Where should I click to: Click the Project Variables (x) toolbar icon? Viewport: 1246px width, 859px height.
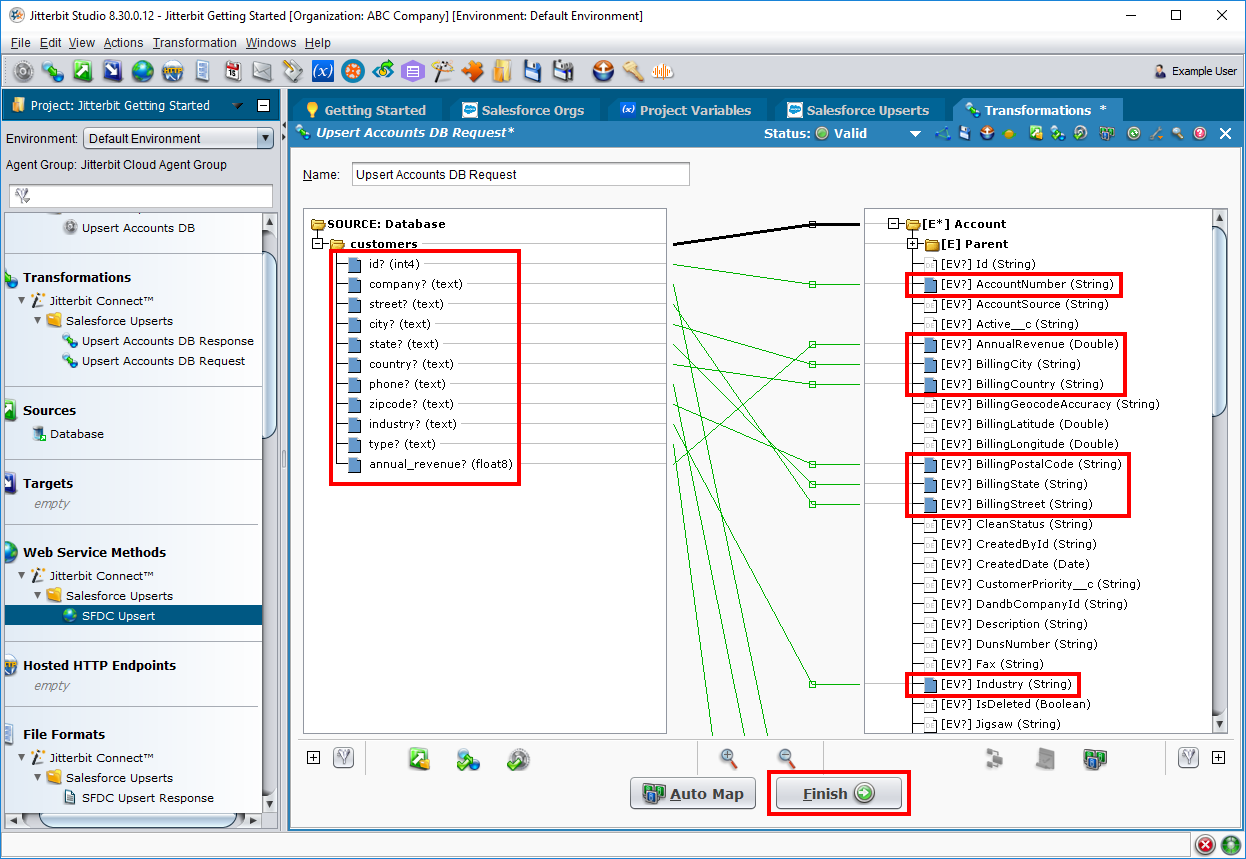pyautogui.click(x=322, y=72)
